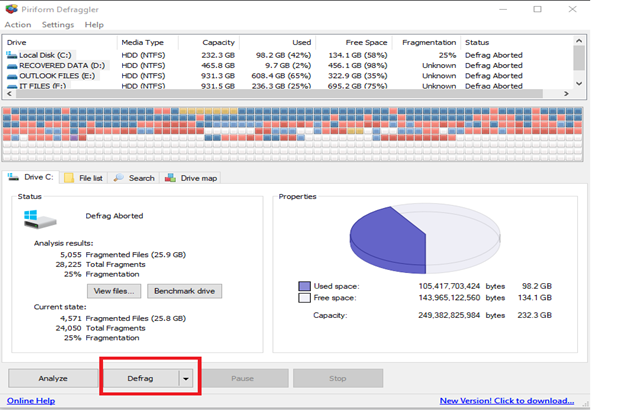This screenshot has height=410, width=623.
Task: Sort by the Fragmentation column header
Action: point(426,43)
